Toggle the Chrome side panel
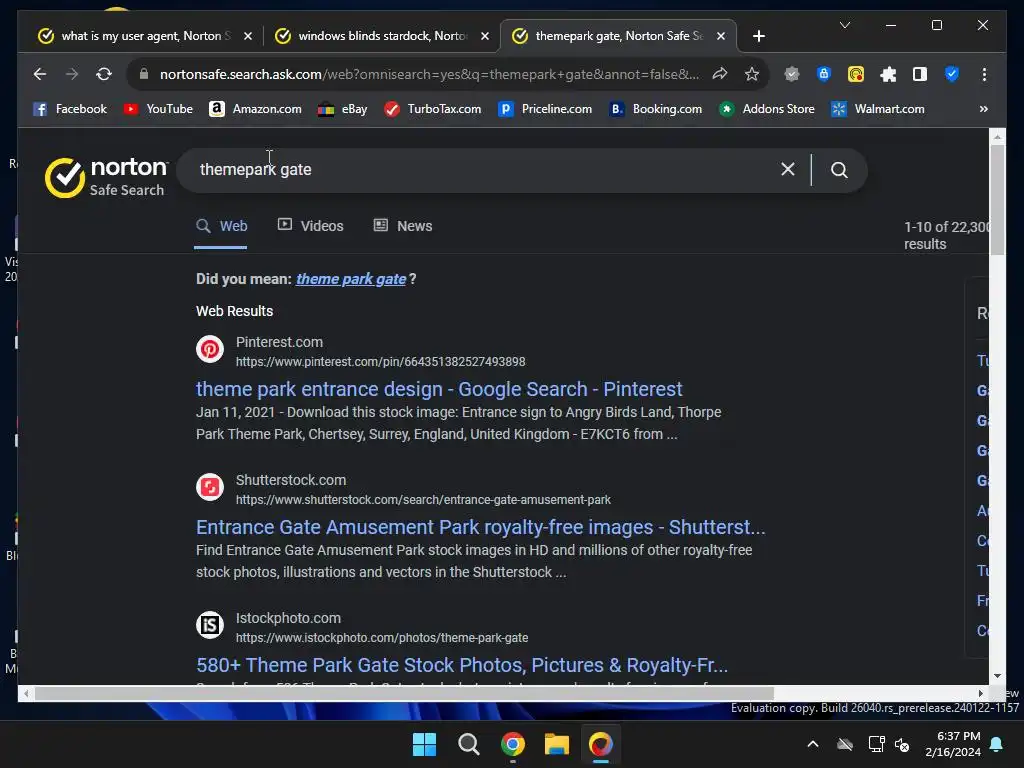The height and width of the screenshot is (768, 1024). click(x=920, y=74)
